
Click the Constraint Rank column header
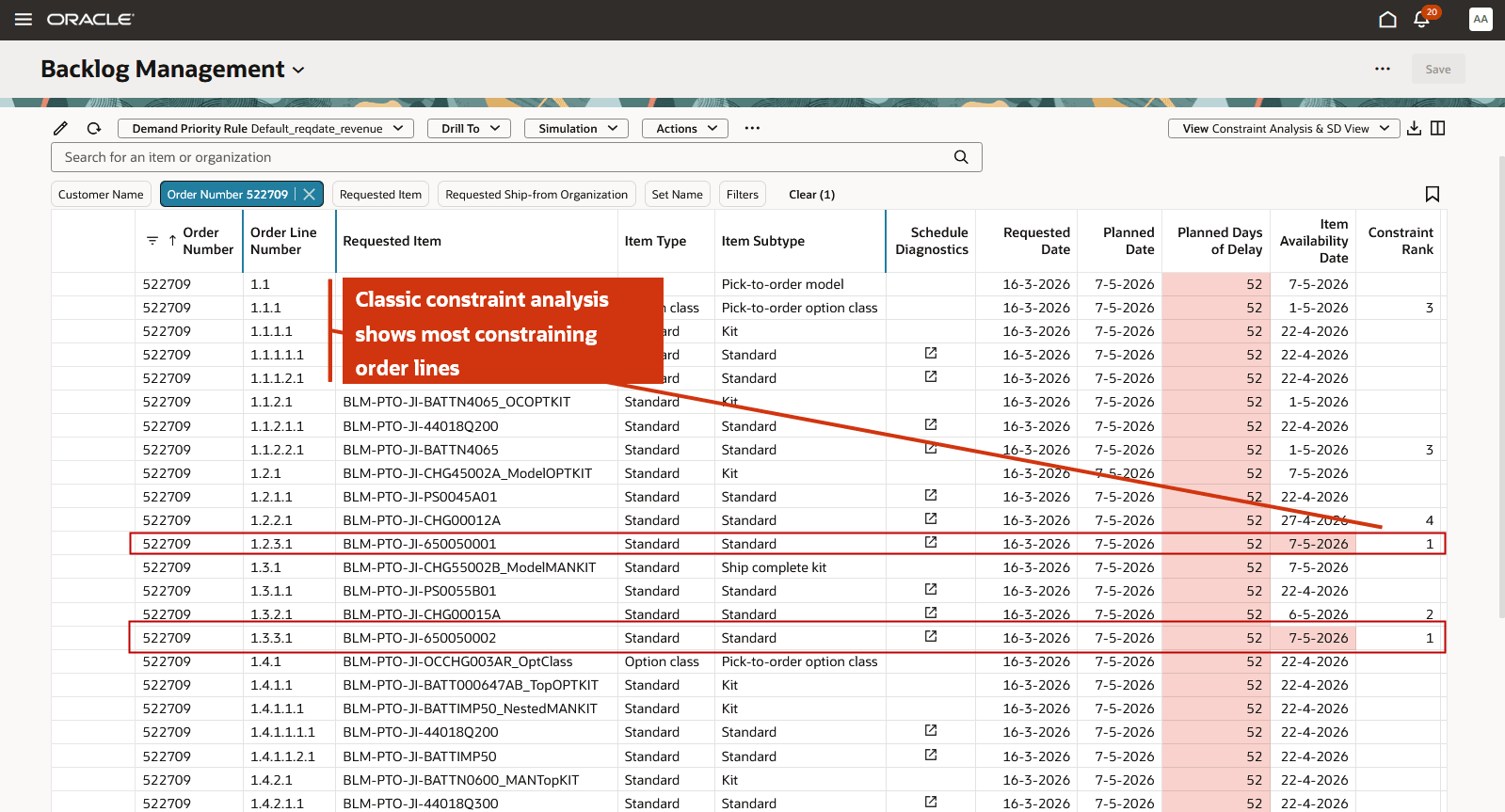pyautogui.click(x=1401, y=241)
